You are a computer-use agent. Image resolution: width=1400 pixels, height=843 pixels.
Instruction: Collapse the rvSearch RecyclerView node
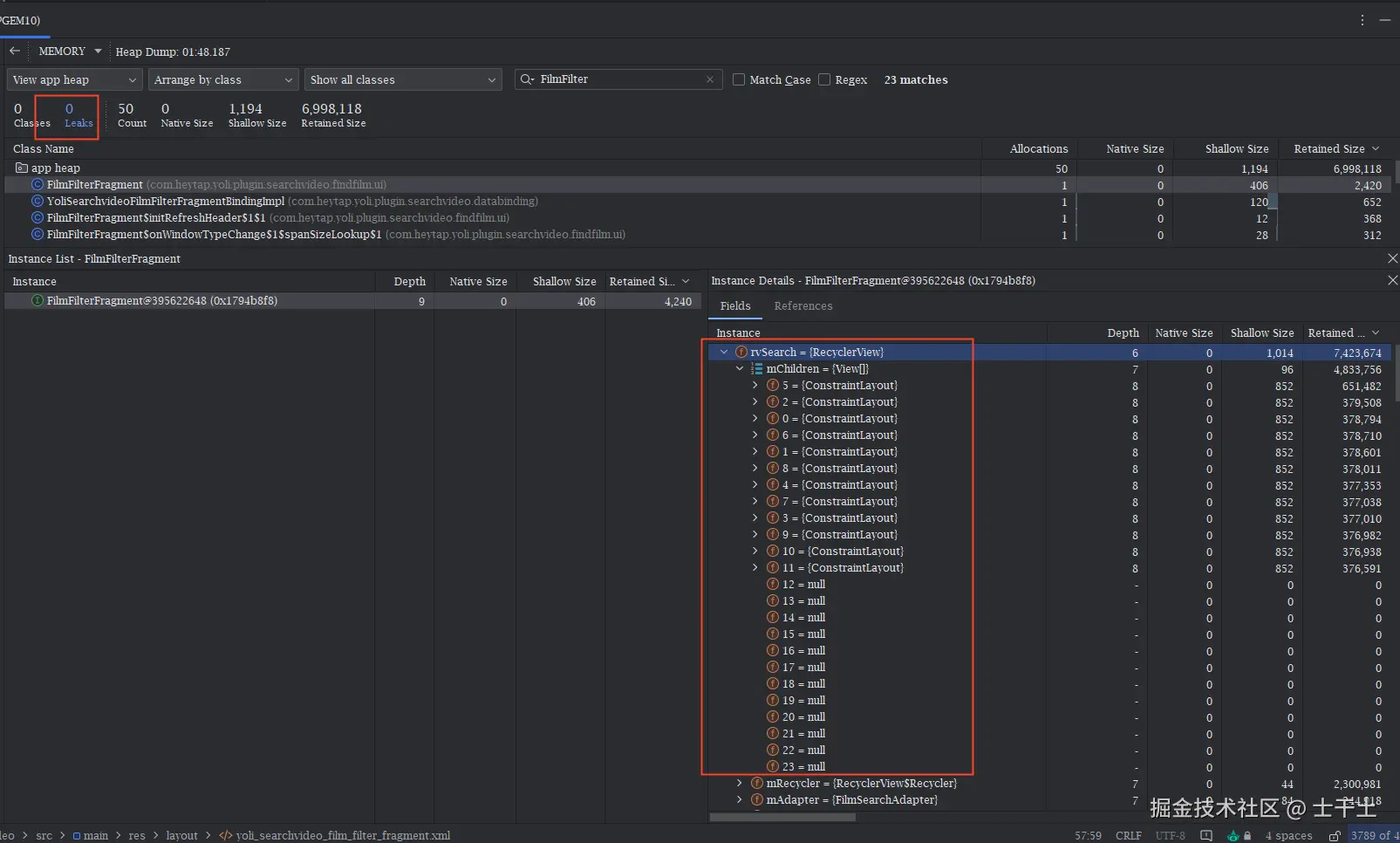click(x=724, y=353)
